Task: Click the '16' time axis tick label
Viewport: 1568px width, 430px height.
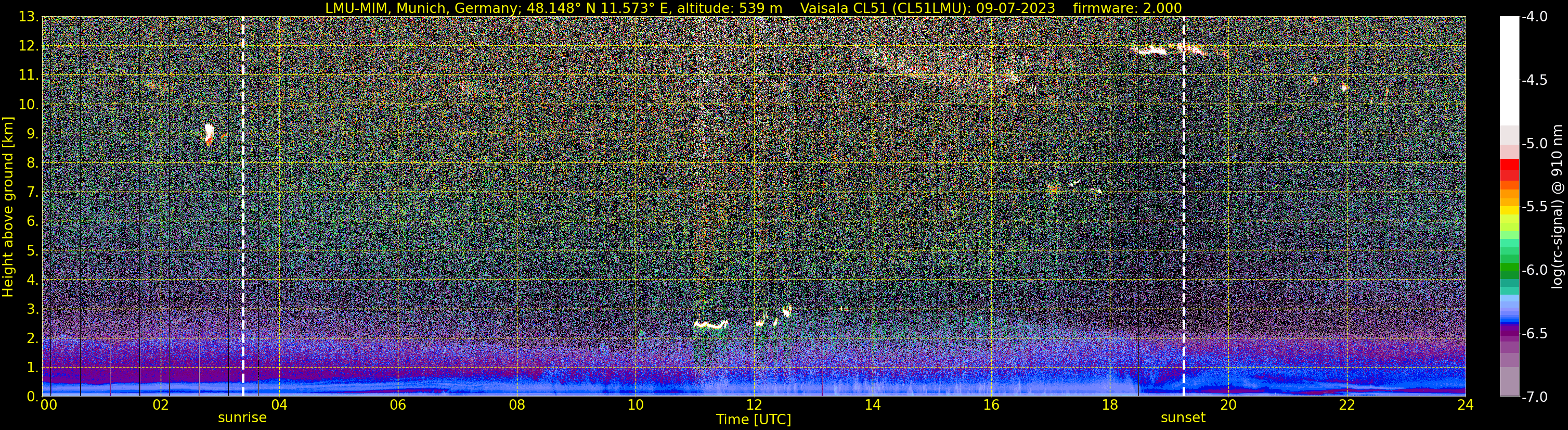Action: 992,405
